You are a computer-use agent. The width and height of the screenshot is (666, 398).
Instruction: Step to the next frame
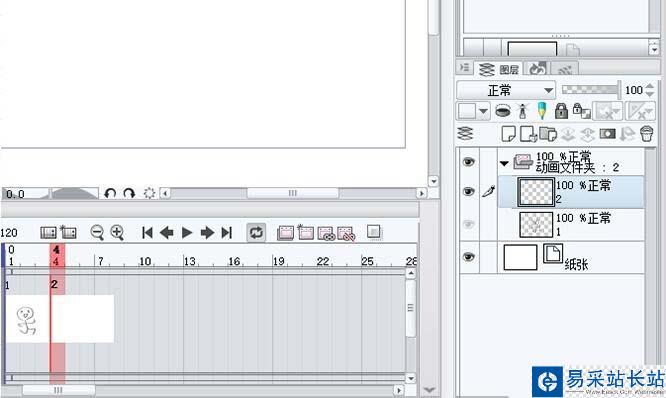207,232
